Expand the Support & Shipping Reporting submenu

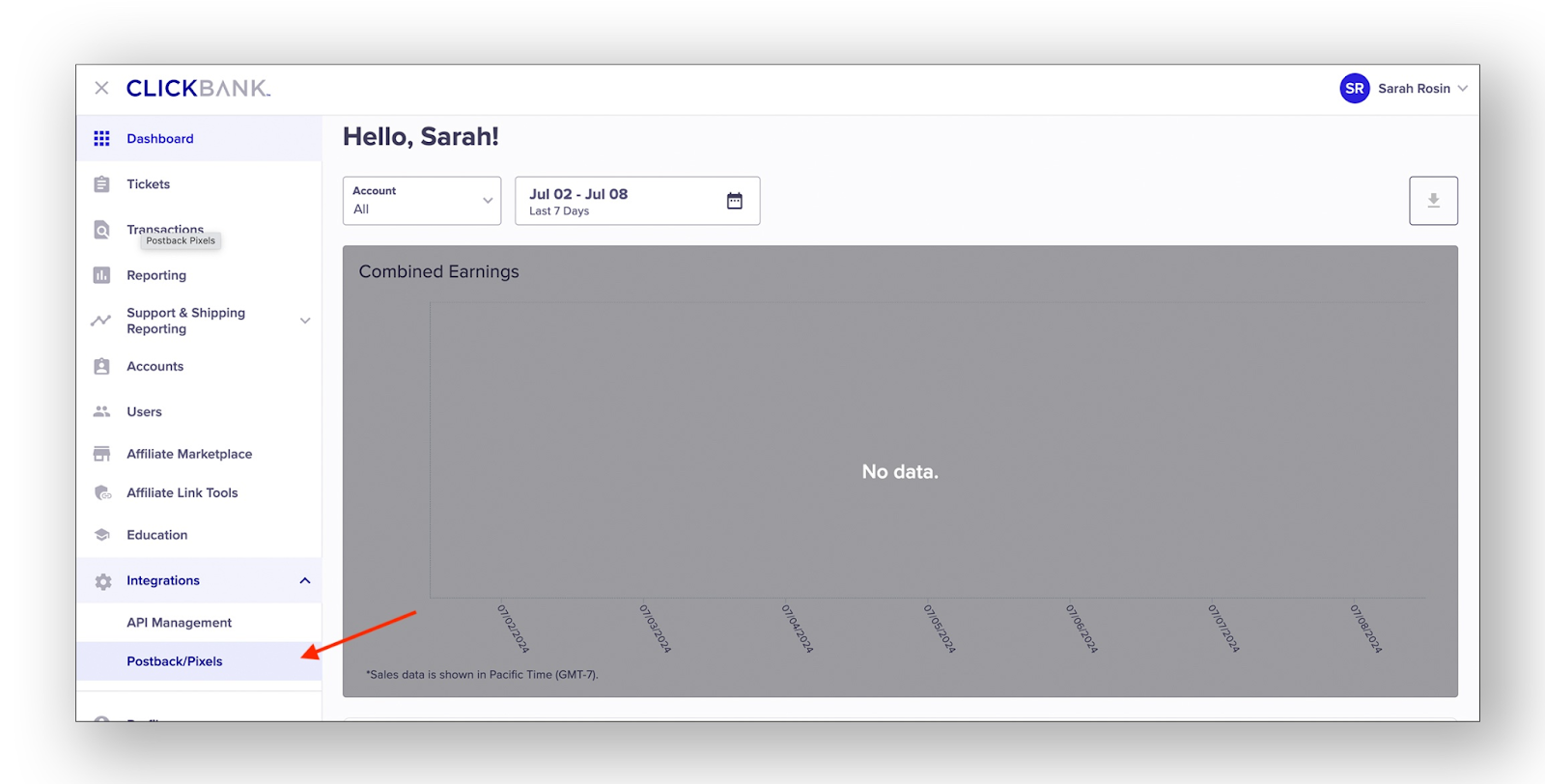[305, 321]
